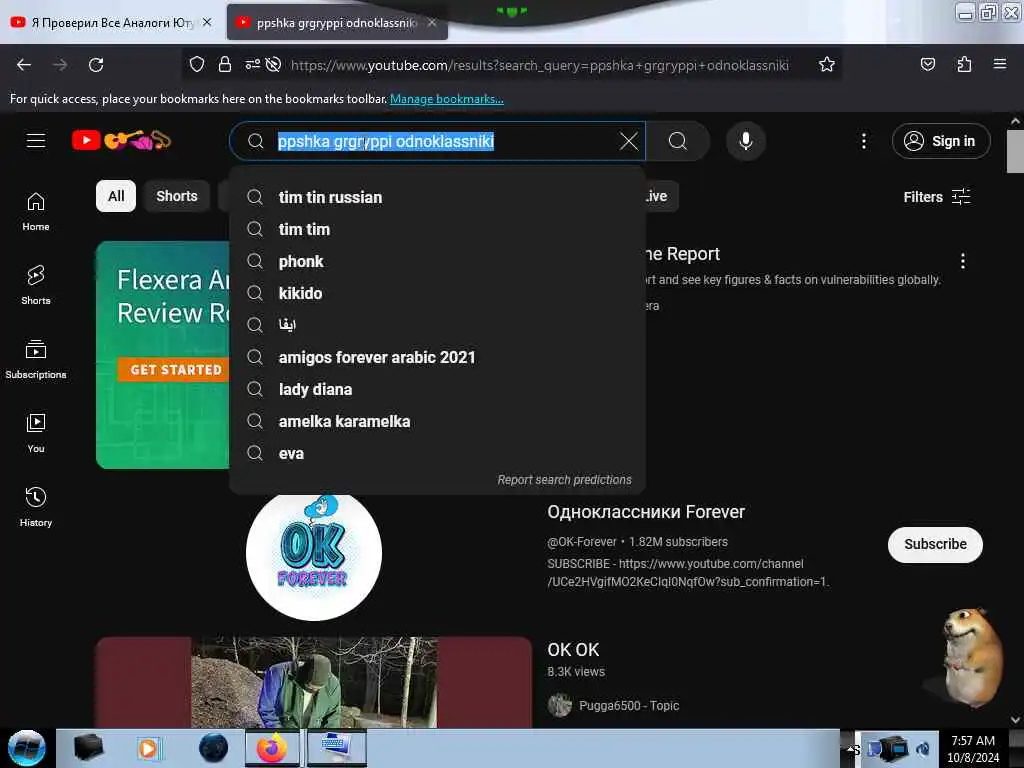
Task: Open YouTube settings three-dot menu
Action: point(863,141)
